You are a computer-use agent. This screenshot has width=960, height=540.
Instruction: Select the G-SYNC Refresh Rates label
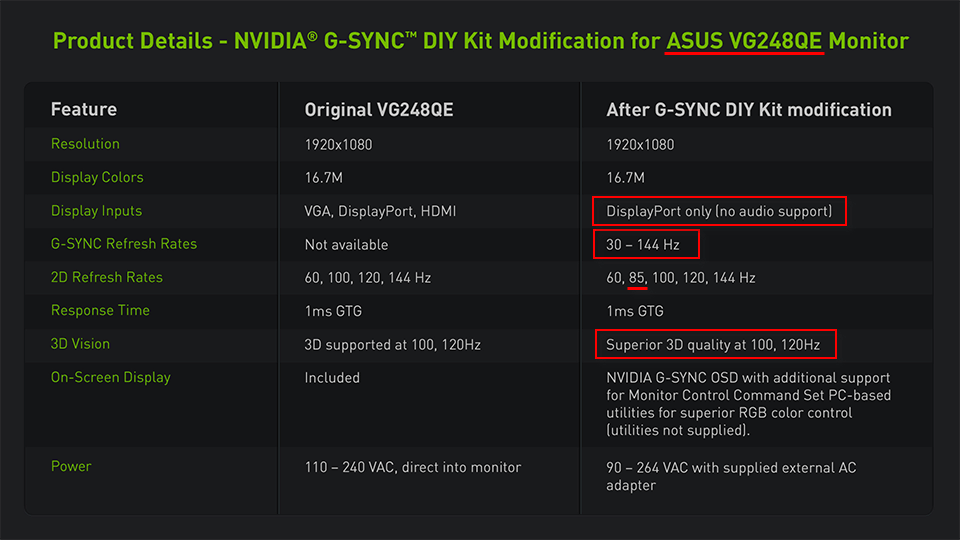click(x=124, y=244)
